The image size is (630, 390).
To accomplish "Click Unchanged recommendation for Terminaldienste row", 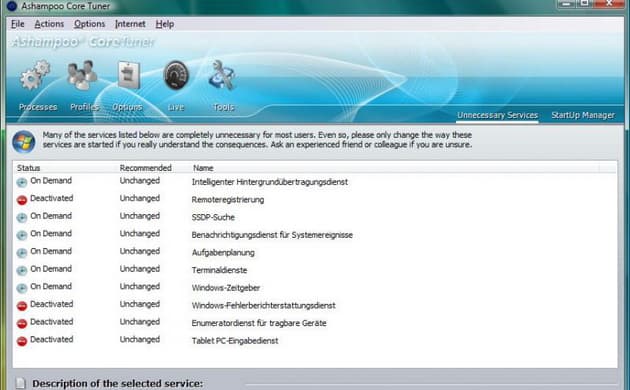I will 139,269.
